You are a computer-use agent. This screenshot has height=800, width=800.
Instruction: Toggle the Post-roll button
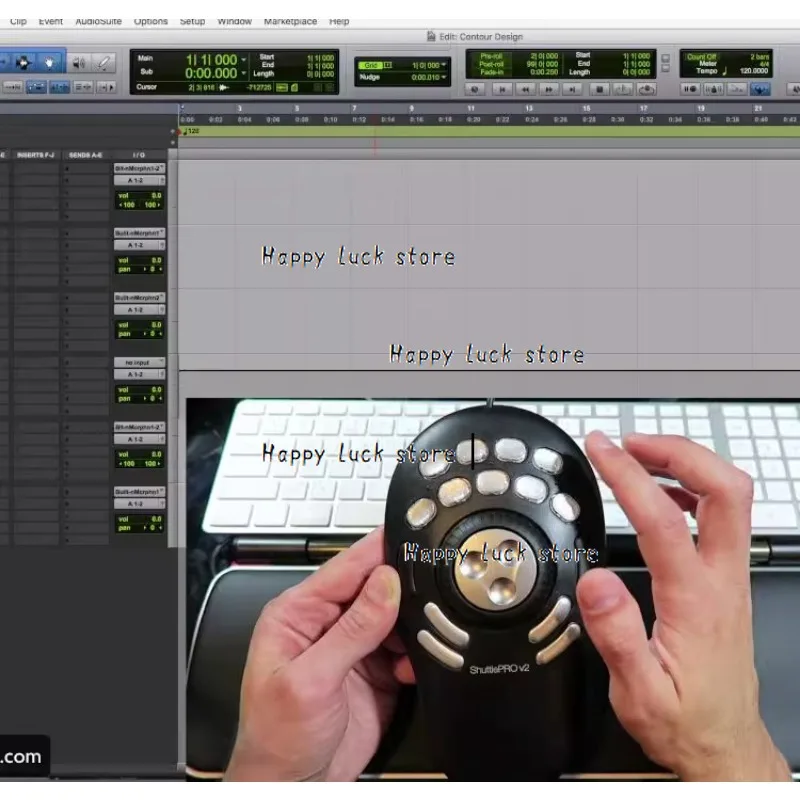[490, 64]
